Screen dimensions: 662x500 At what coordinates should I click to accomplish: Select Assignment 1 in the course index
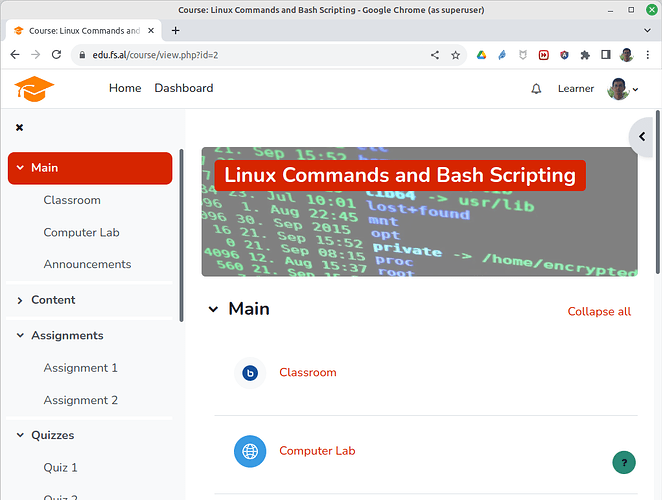click(80, 368)
